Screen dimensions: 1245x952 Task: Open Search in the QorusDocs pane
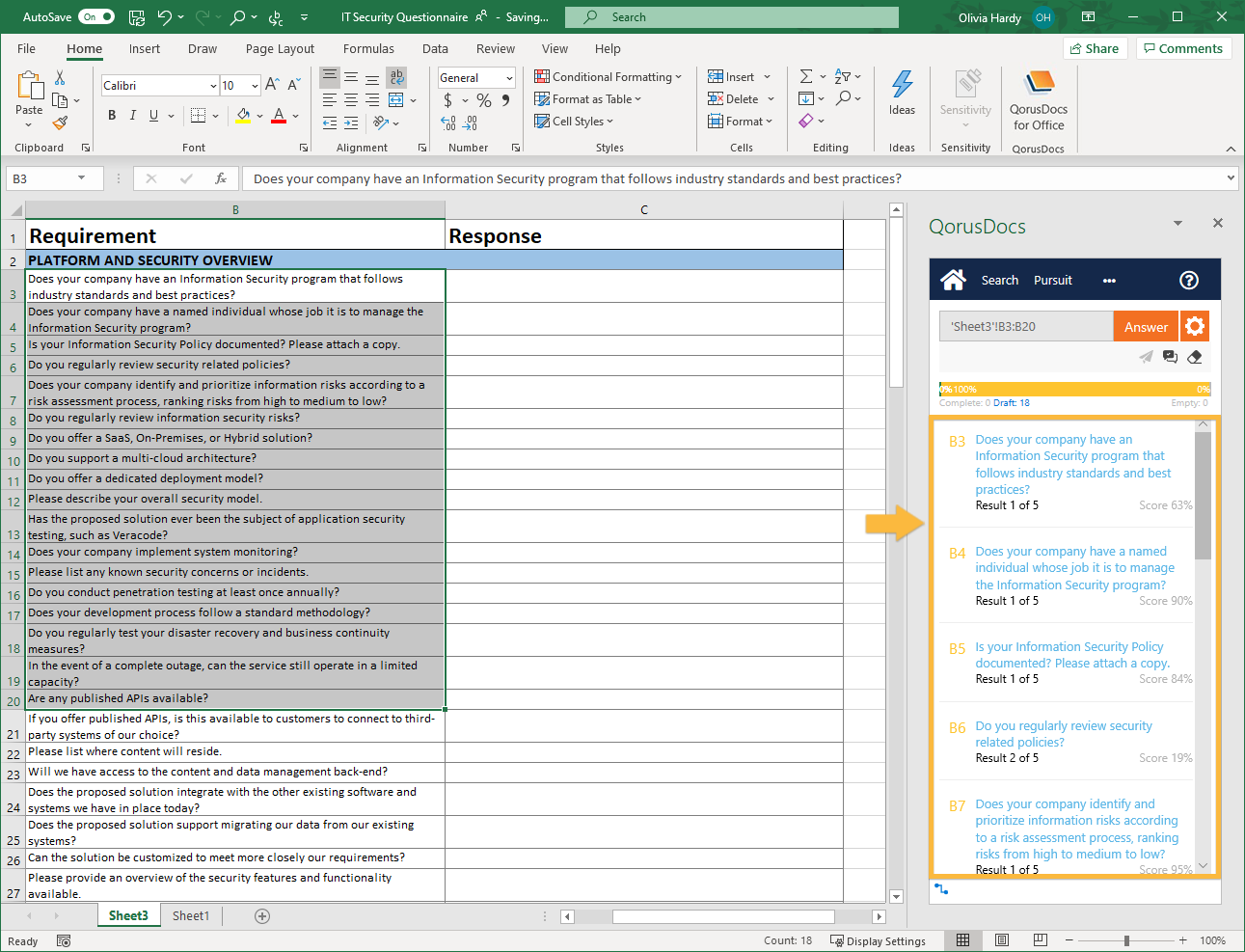click(999, 281)
